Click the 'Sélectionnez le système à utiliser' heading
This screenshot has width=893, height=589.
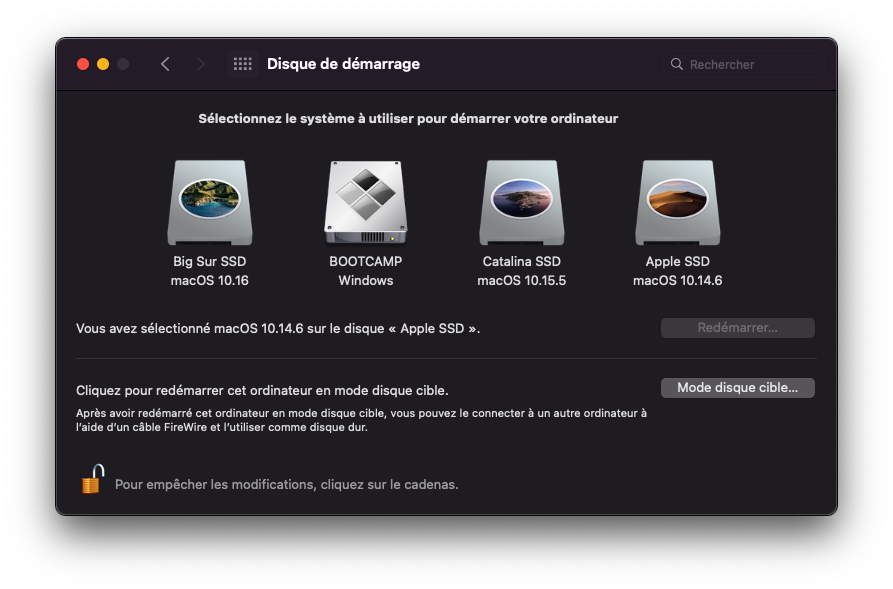pyautogui.click(x=408, y=118)
